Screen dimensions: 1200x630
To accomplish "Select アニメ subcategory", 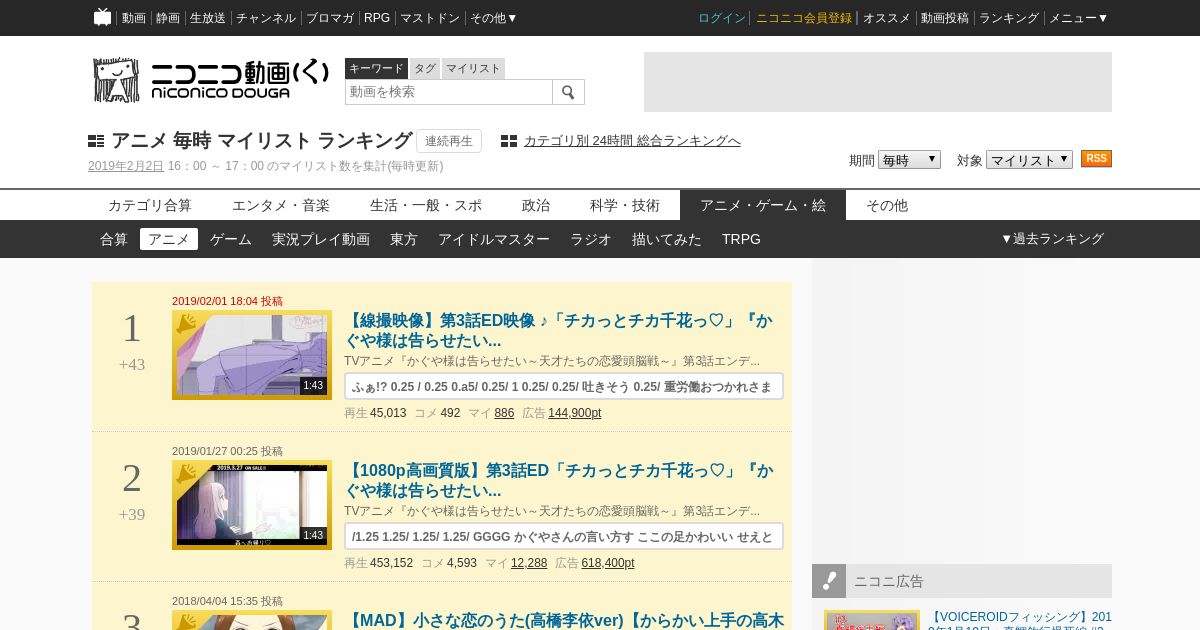I will tap(169, 239).
